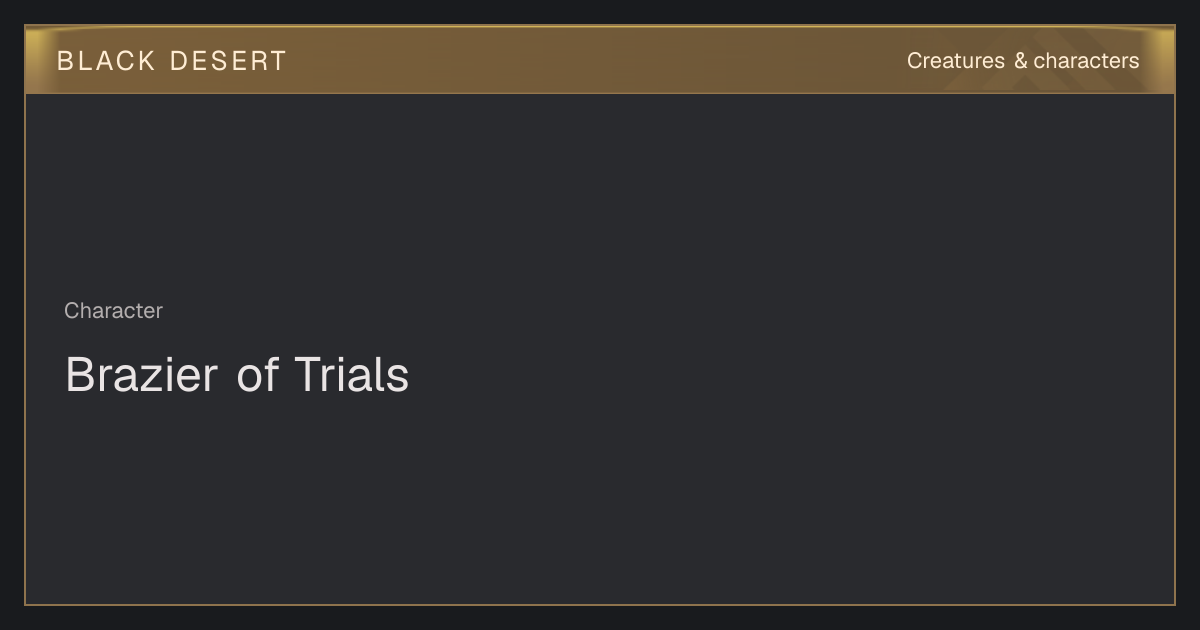Click the letter T starting Trials

coord(307,376)
